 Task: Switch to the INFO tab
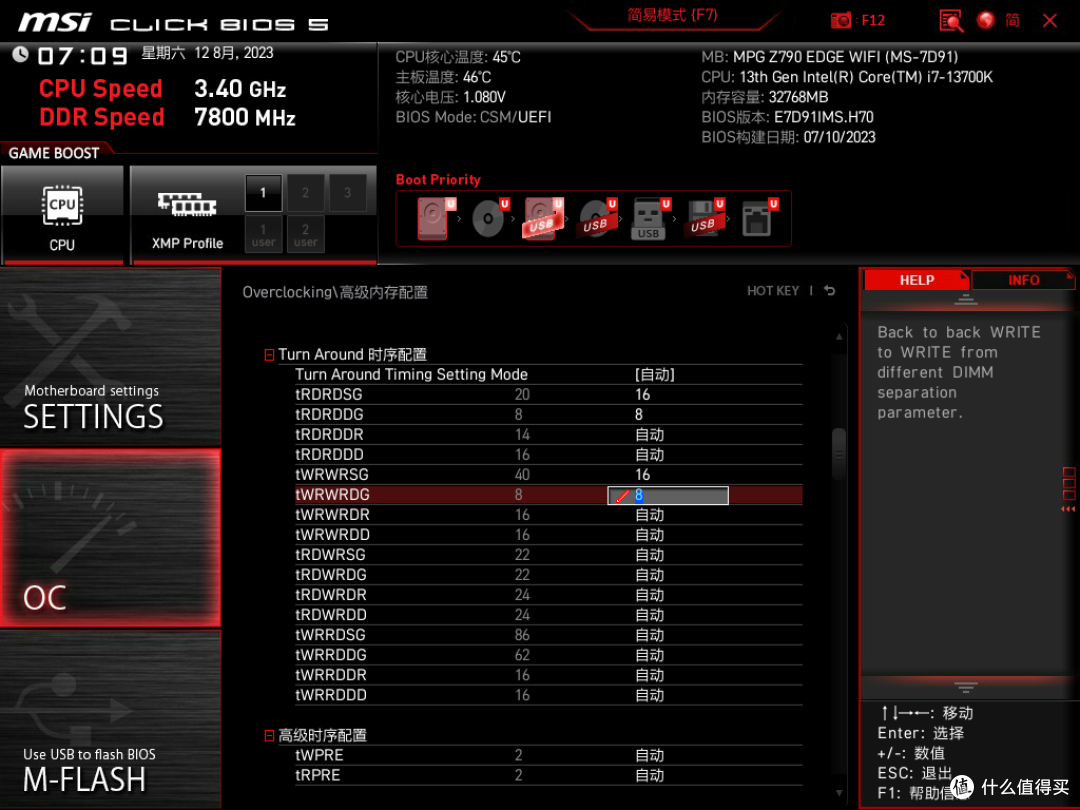pos(1024,280)
